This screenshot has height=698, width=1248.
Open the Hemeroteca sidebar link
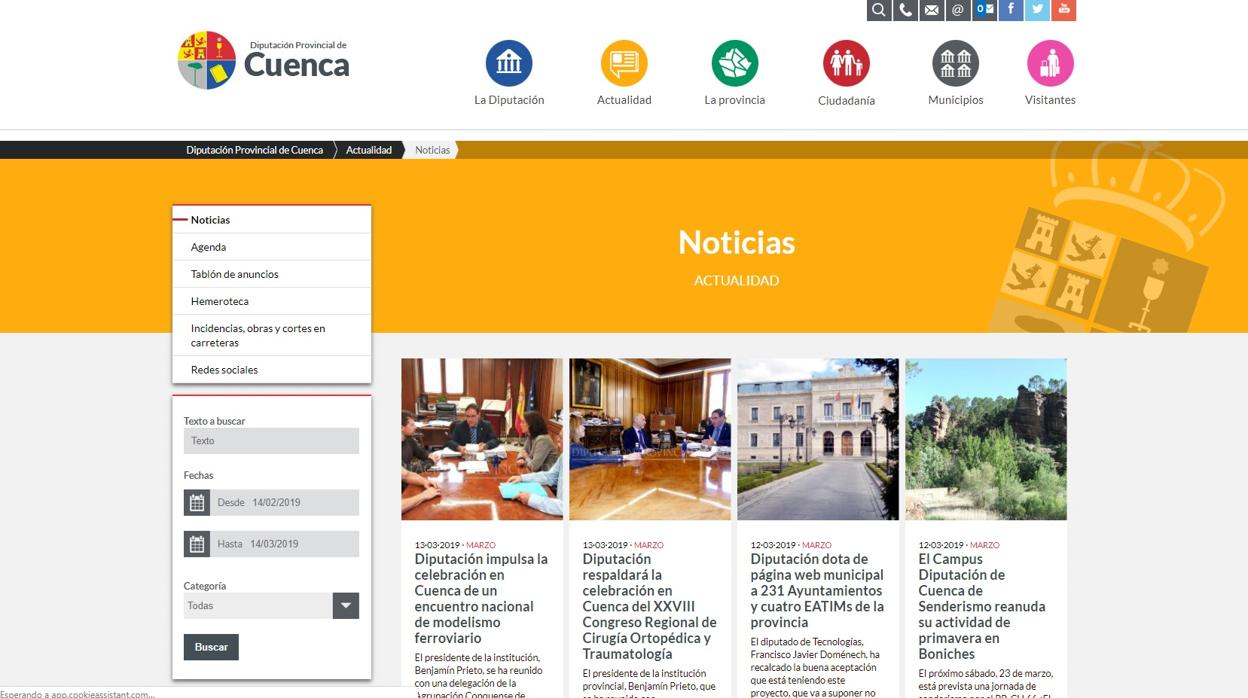(220, 301)
